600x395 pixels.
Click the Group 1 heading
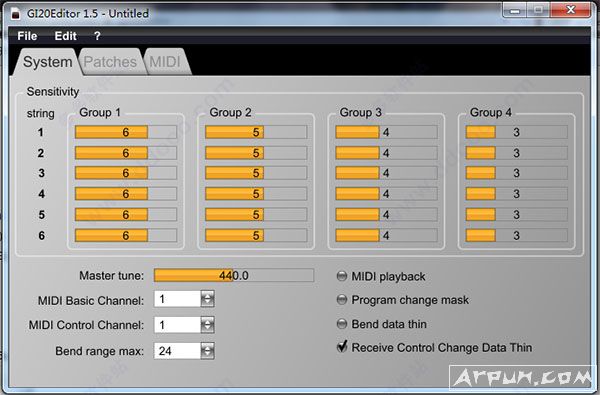[x=100, y=113]
